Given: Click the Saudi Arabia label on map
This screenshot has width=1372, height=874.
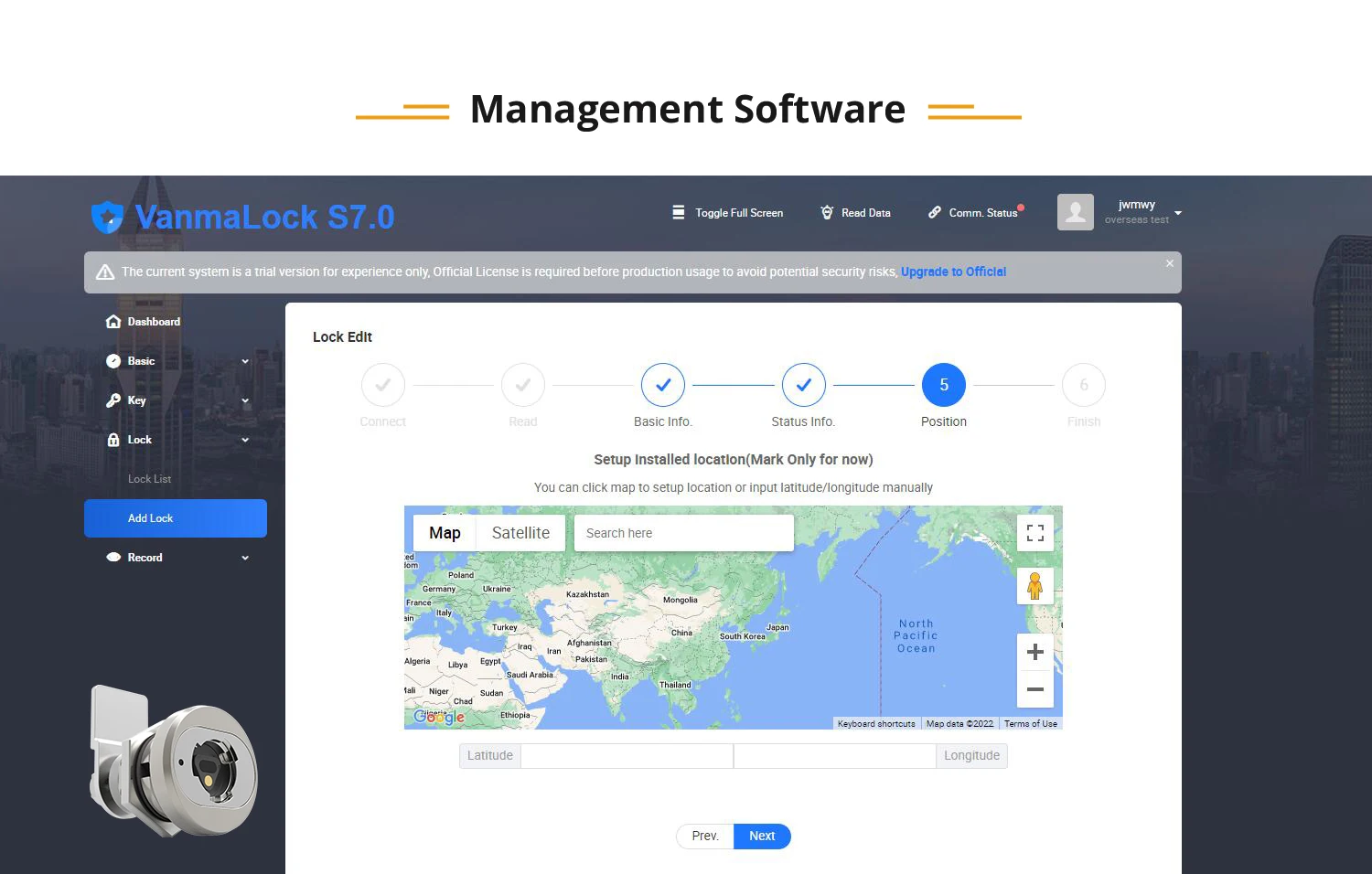Looking at the screenshot, I should pyautogui.click(x=530, y=675).
